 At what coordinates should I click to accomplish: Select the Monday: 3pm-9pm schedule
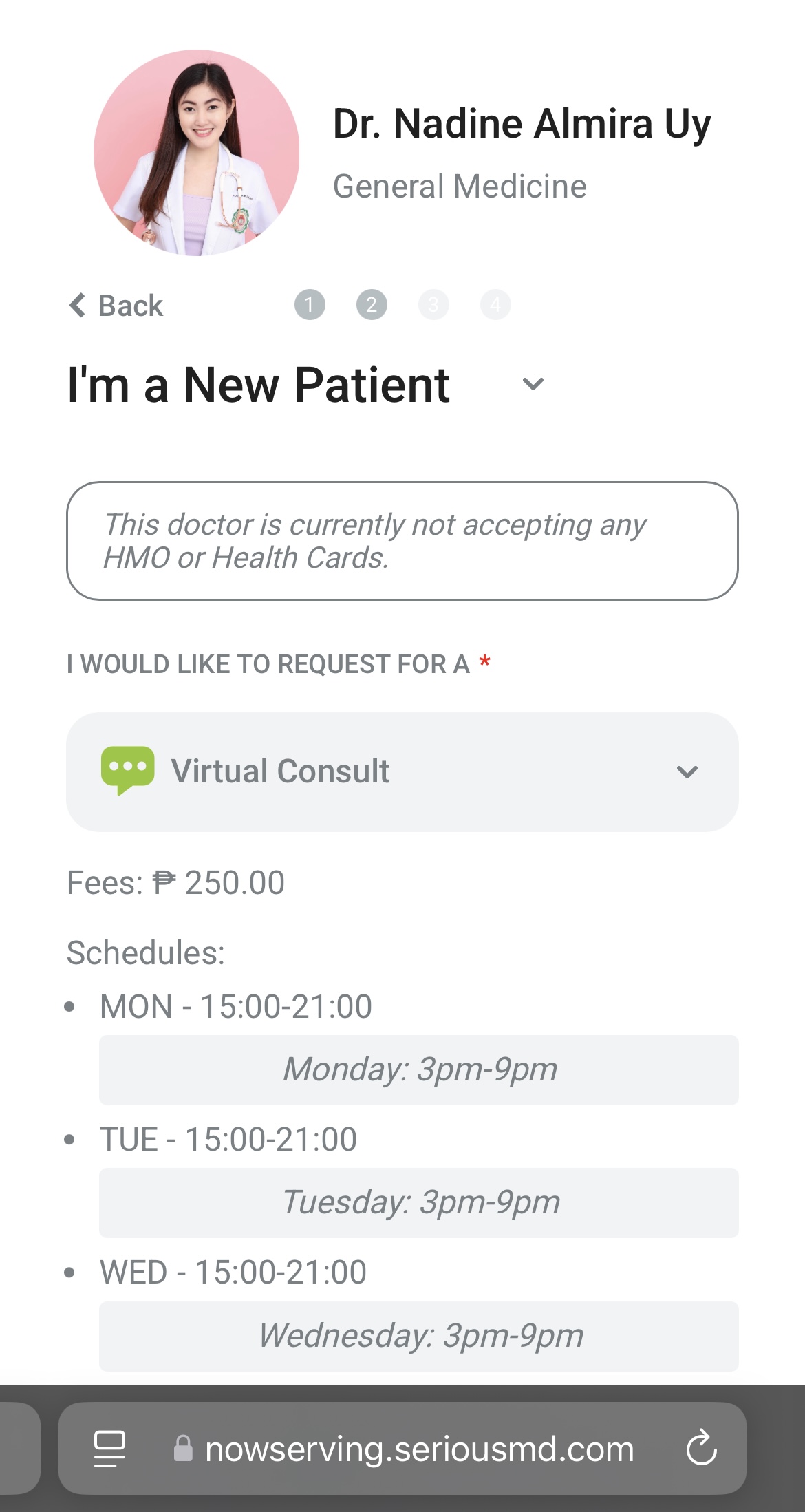[418, 1070]
